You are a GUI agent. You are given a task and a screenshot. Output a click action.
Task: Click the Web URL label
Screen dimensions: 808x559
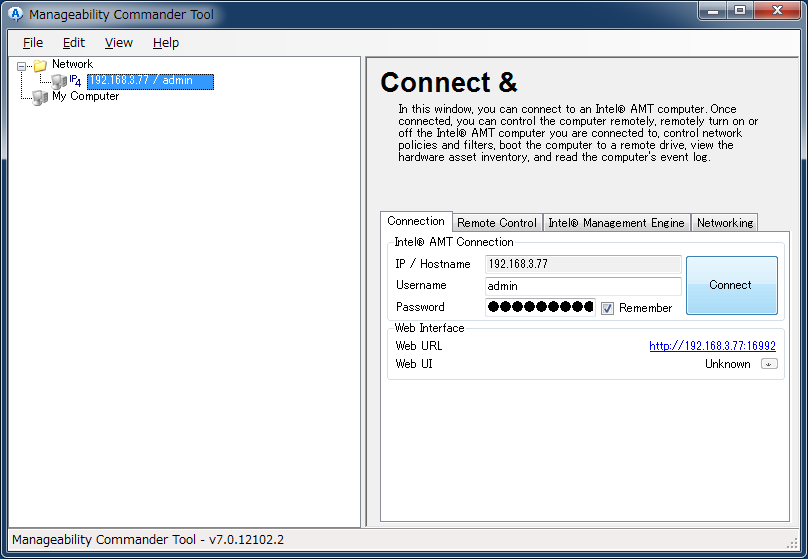tap(418, 346)
